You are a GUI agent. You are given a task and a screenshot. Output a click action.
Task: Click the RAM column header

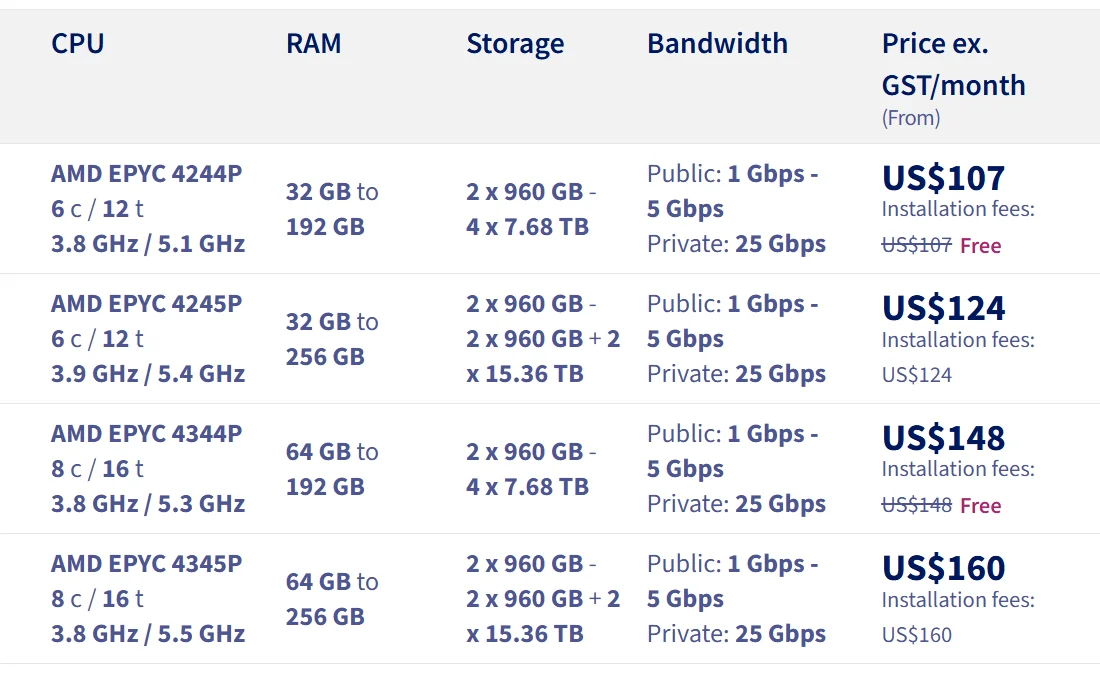tap(313, 44)
